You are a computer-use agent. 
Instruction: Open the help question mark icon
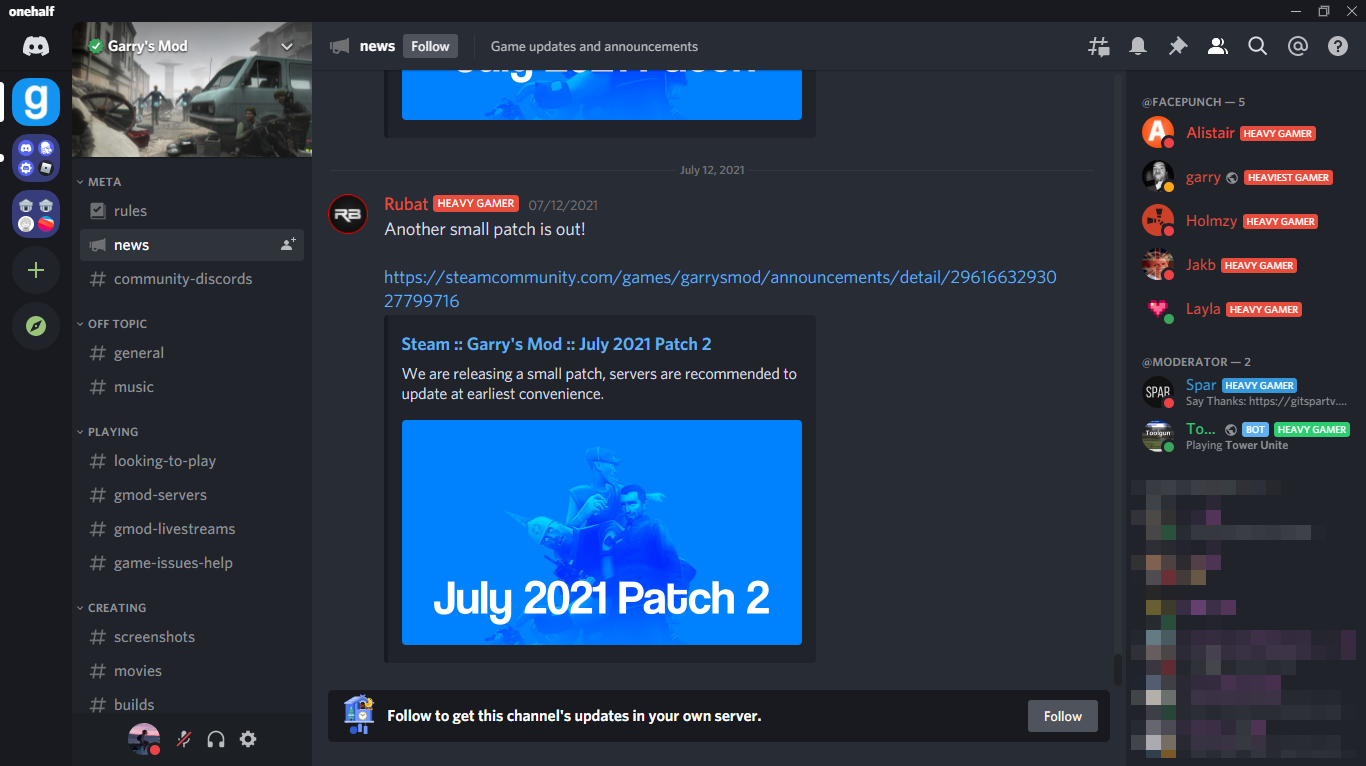coord(1338,46)
